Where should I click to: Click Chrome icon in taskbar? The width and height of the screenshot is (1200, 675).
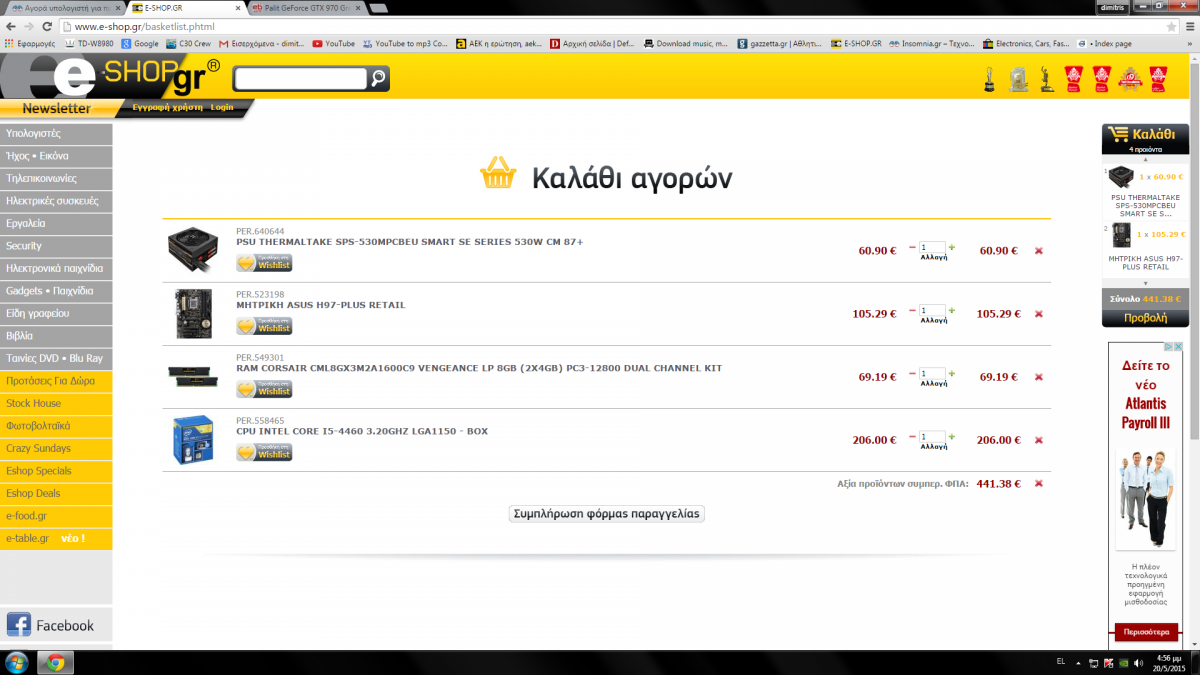click(56, 662)
